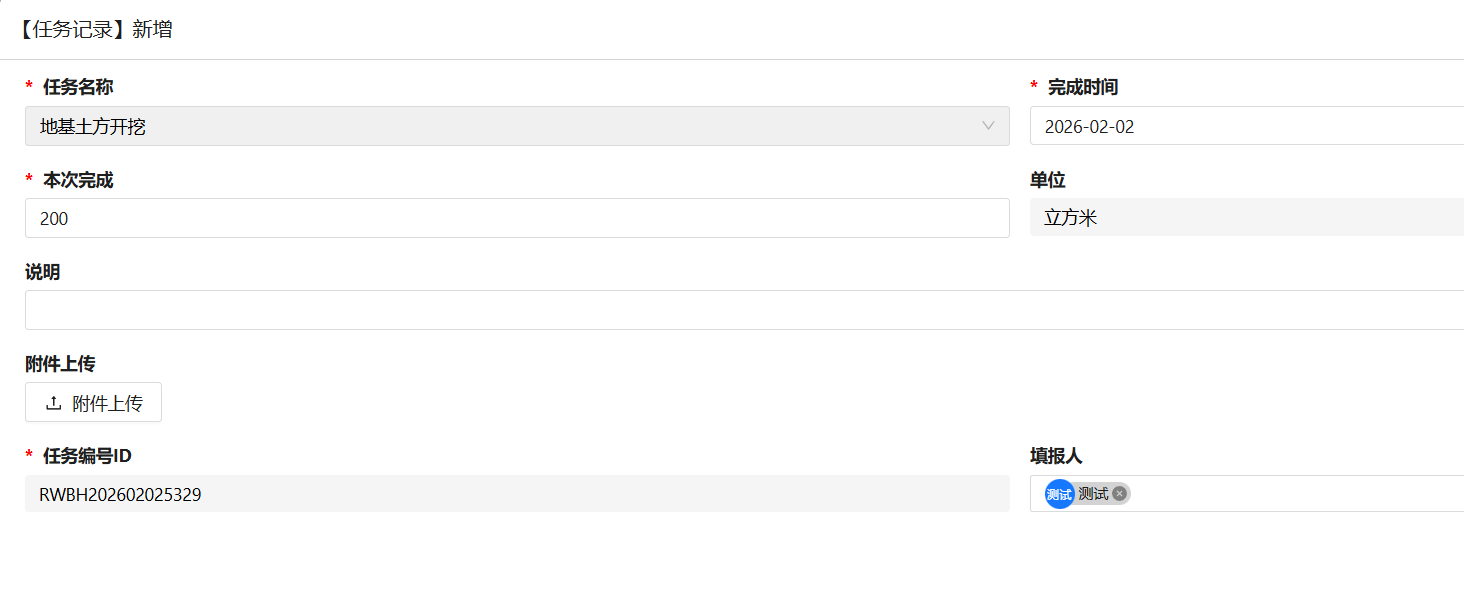Image resolution: width=1464 pixels, height=602 pixels.
Task: Expand the 任务名称 dropdown arrow
Action: (x=988, y=126)
